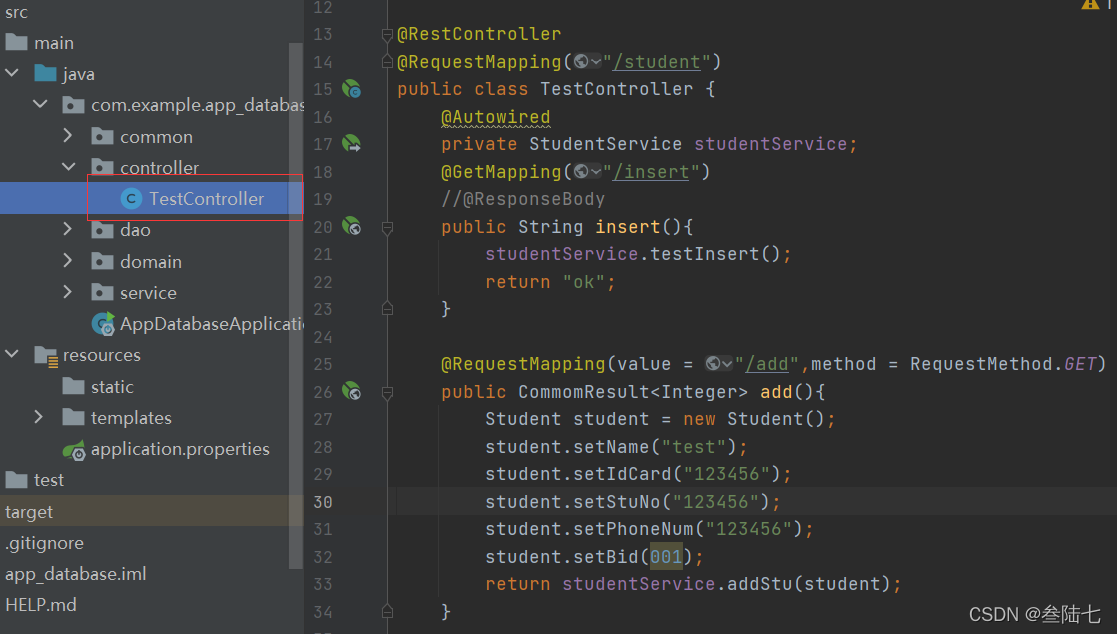Click the AppDatabaseApplication Spring Boot class icon
The height and width of the screenshot is (634, 1117).
click(103, 324)
